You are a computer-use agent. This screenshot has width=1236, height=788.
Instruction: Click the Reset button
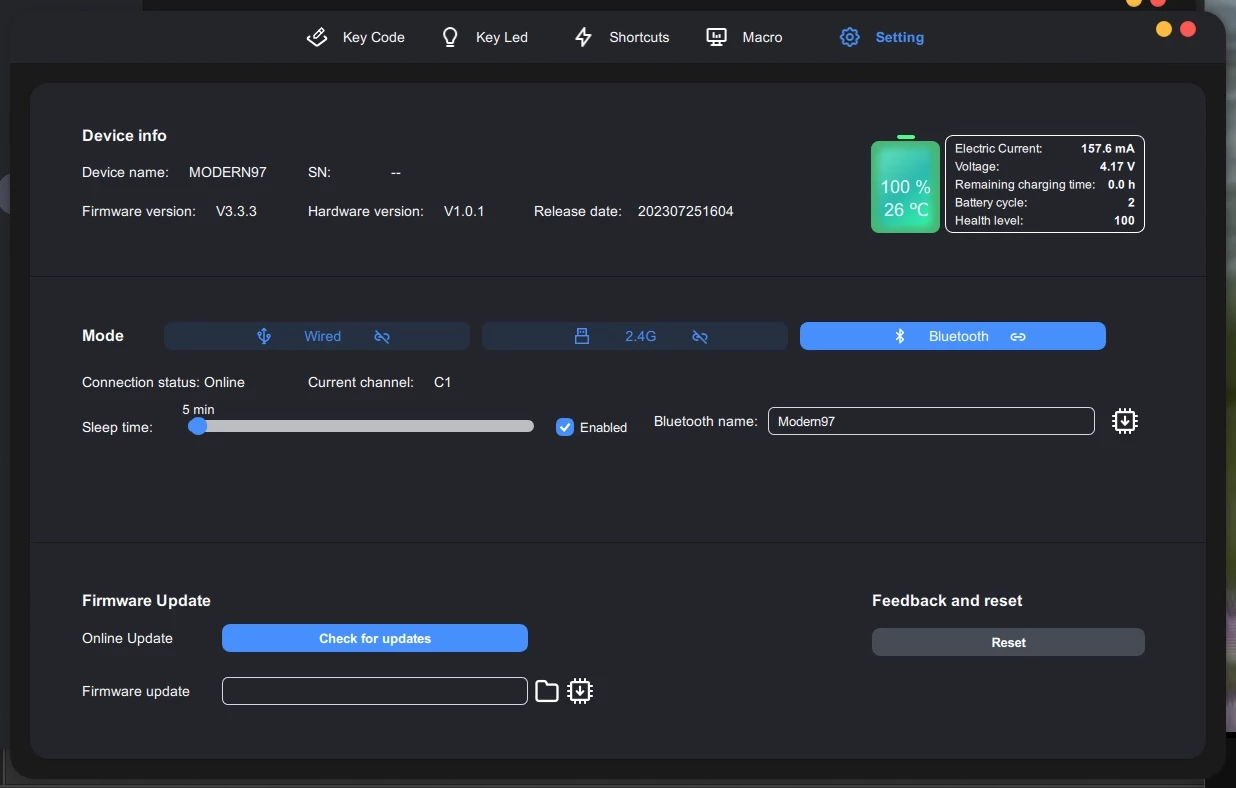pos(1008,642)
